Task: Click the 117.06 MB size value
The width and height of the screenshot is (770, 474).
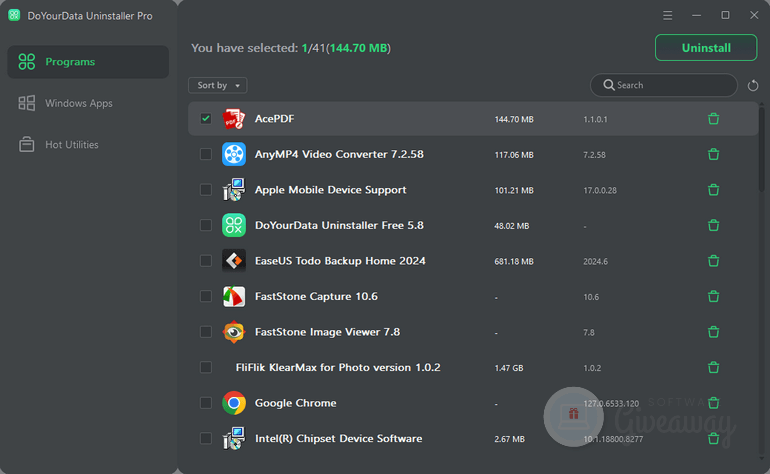Action: (514, 155)
